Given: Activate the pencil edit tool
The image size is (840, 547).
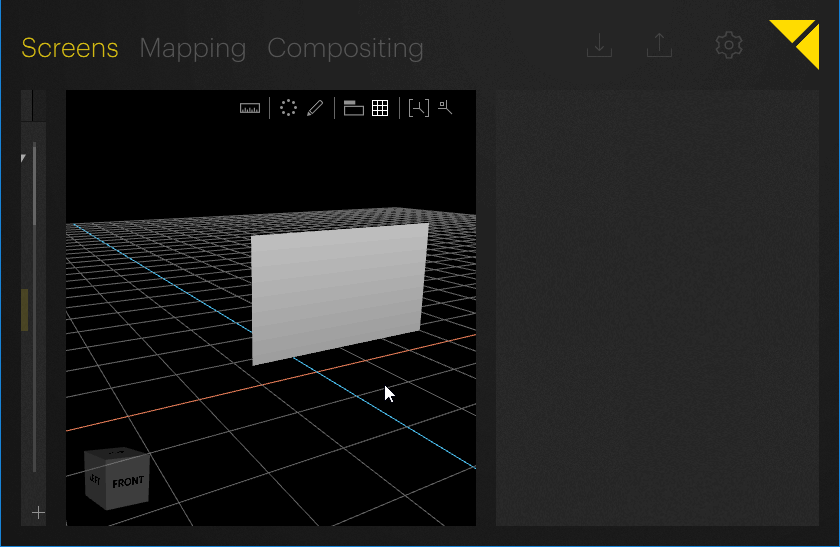Looking at the screenshot, I should (x=315, y=109).
